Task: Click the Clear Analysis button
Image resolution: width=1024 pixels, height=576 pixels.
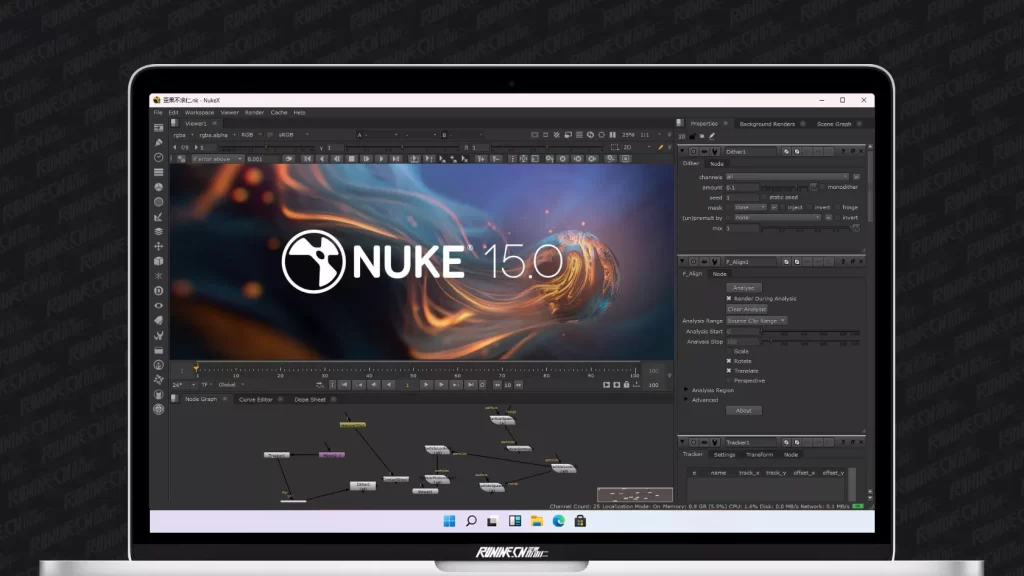Action: click(746, 309)
